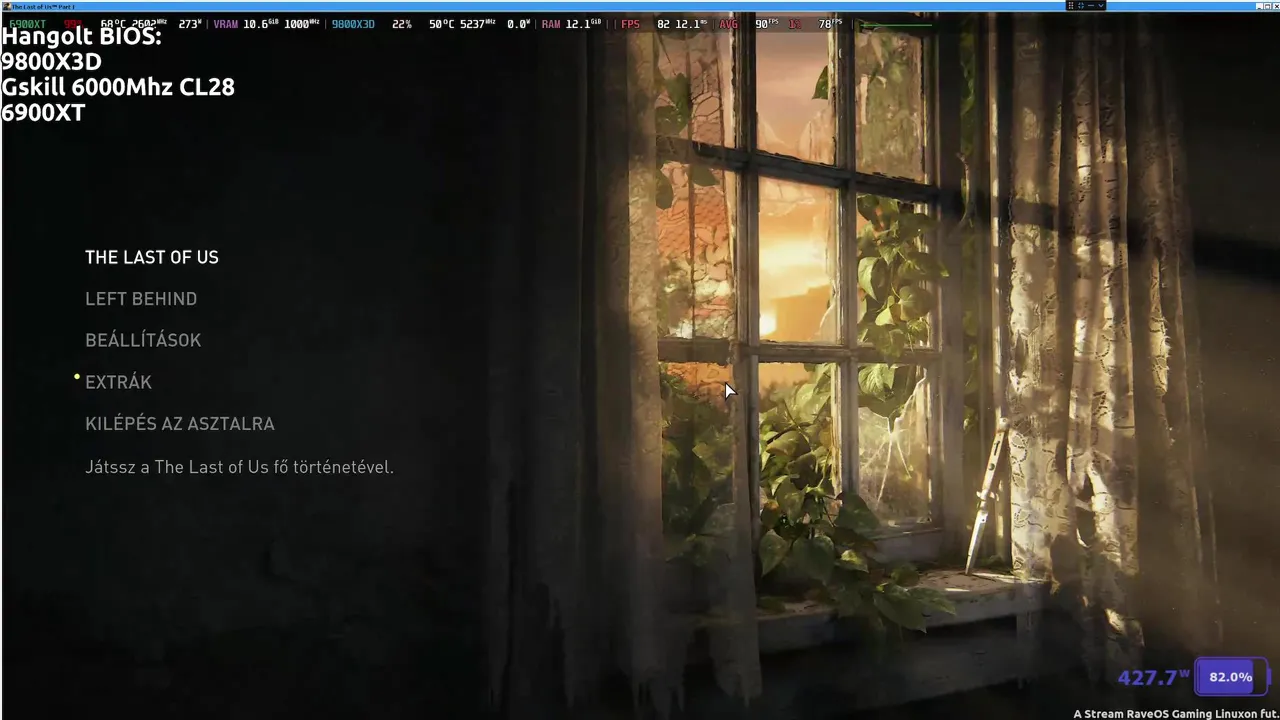Click the 427.7 W power readout
The image size is (1280, 720).
tap(1153, 677)
